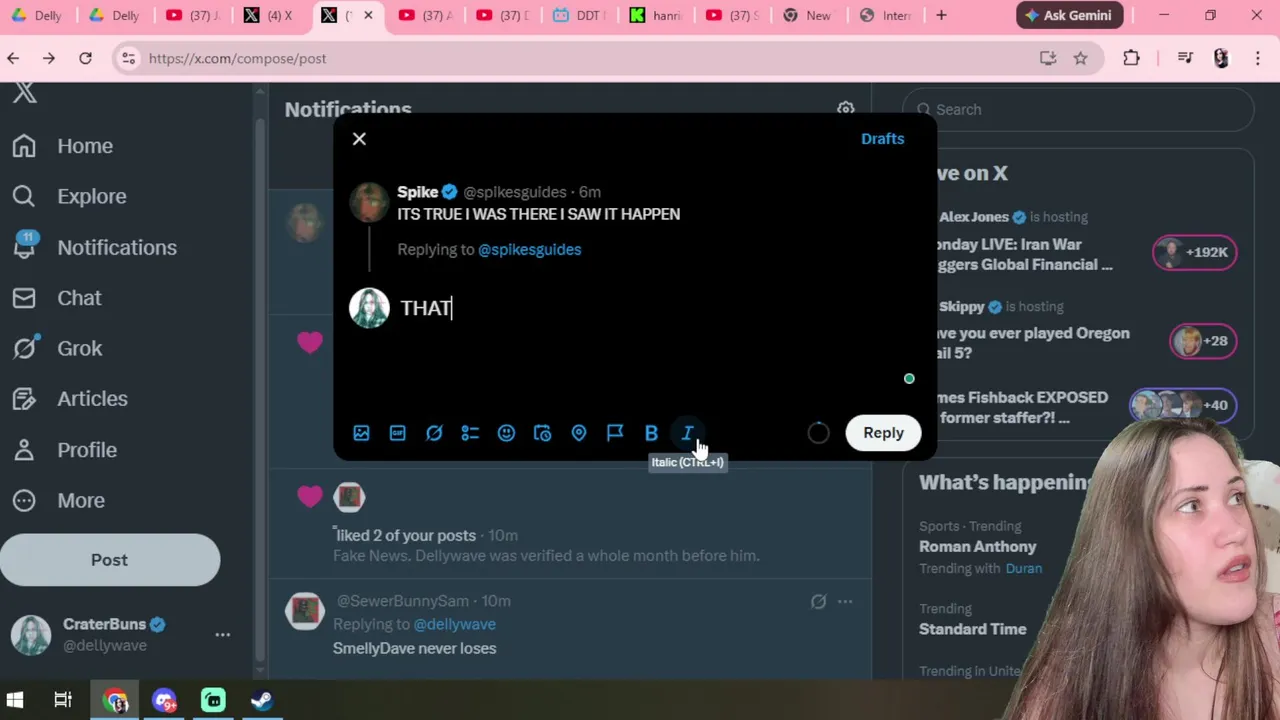Toggle bold formatting in composer
Screen dimensions: 1280x720
tap(651, 433)
